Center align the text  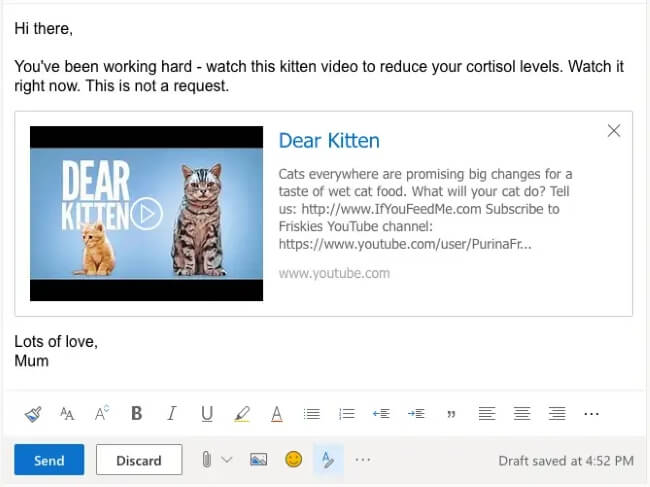coord(522,413)
